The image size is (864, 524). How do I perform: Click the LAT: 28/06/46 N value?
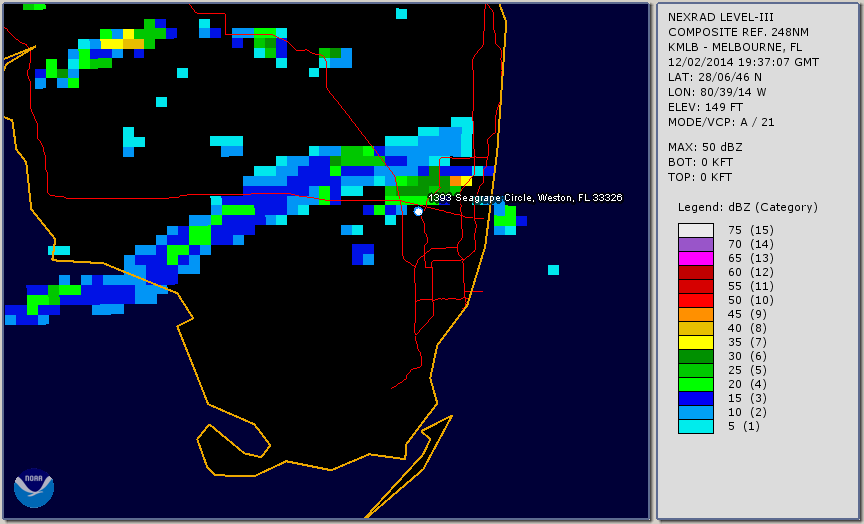pos(715,77)
